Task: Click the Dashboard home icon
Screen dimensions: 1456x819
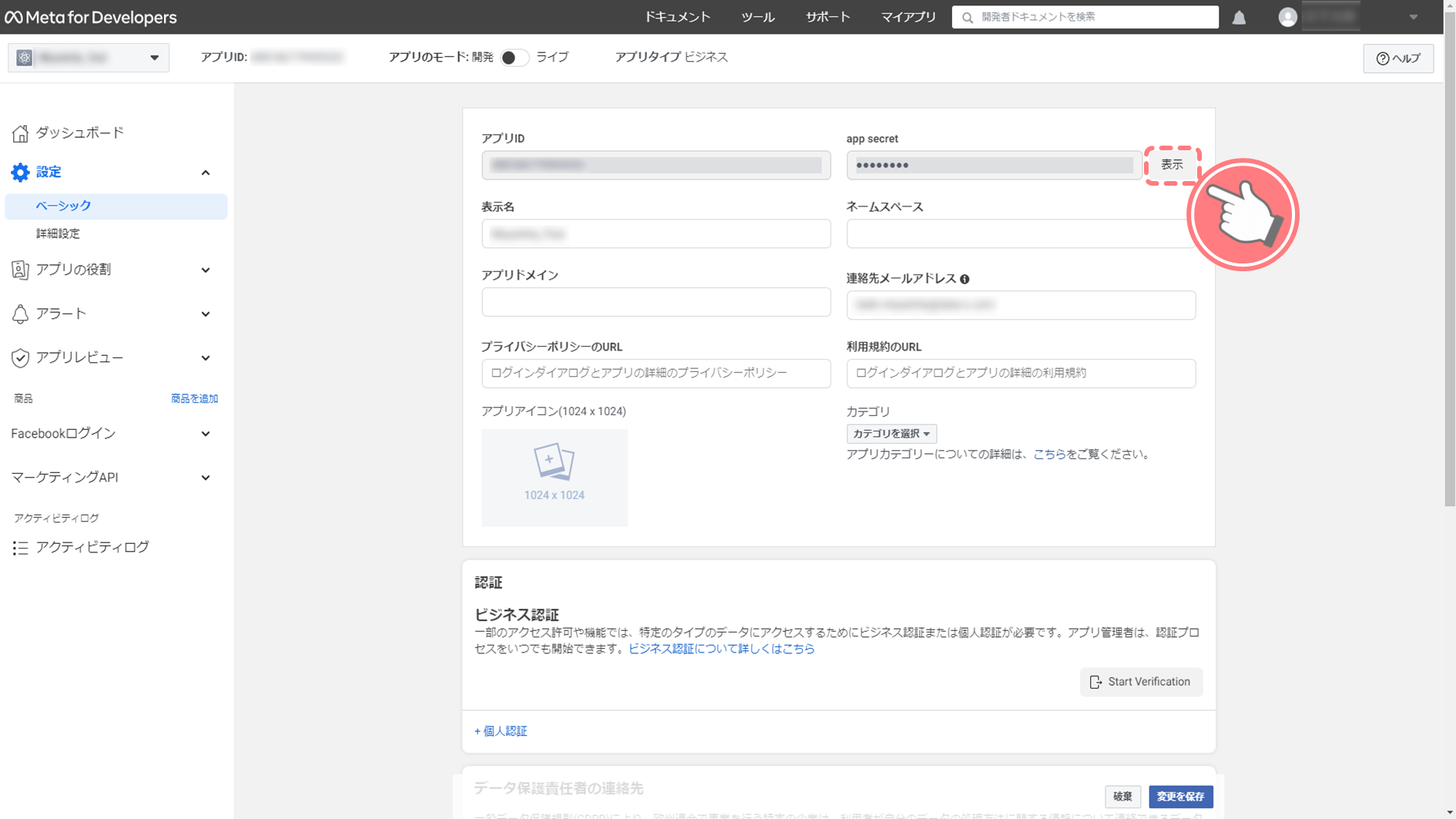Action: click(x=20, y=133)
